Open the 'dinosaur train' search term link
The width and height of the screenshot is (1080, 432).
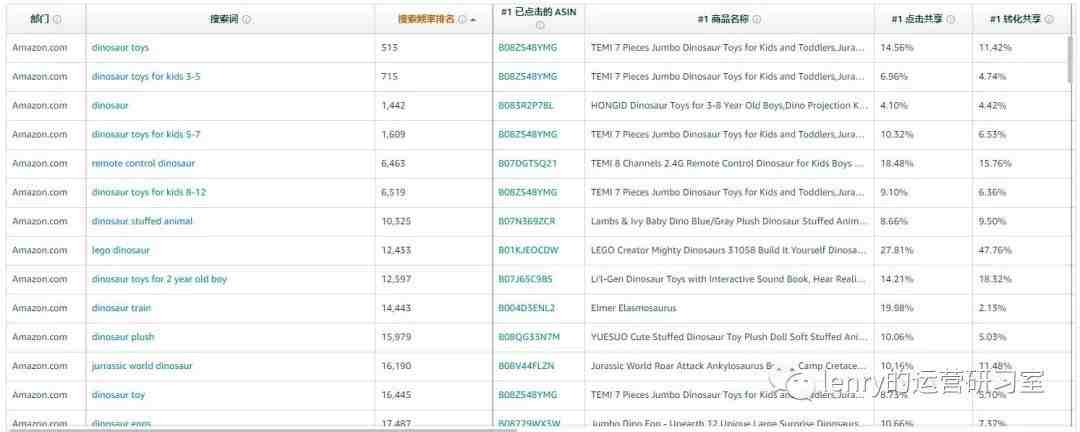tap(121, 308)
